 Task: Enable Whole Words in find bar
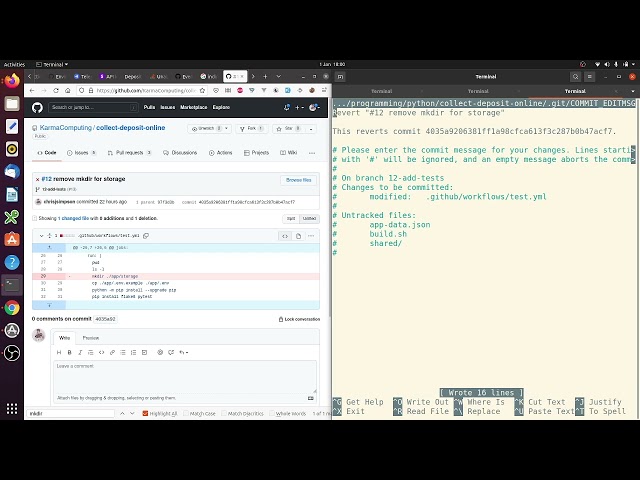pyautogui.click(x=287, y=413)
